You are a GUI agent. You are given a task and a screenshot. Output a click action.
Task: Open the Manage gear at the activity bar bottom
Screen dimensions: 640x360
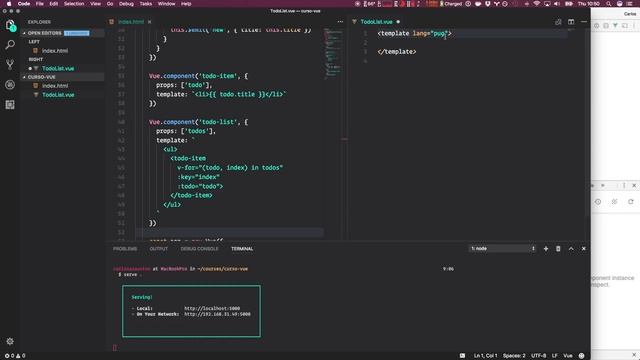point(10,341)
